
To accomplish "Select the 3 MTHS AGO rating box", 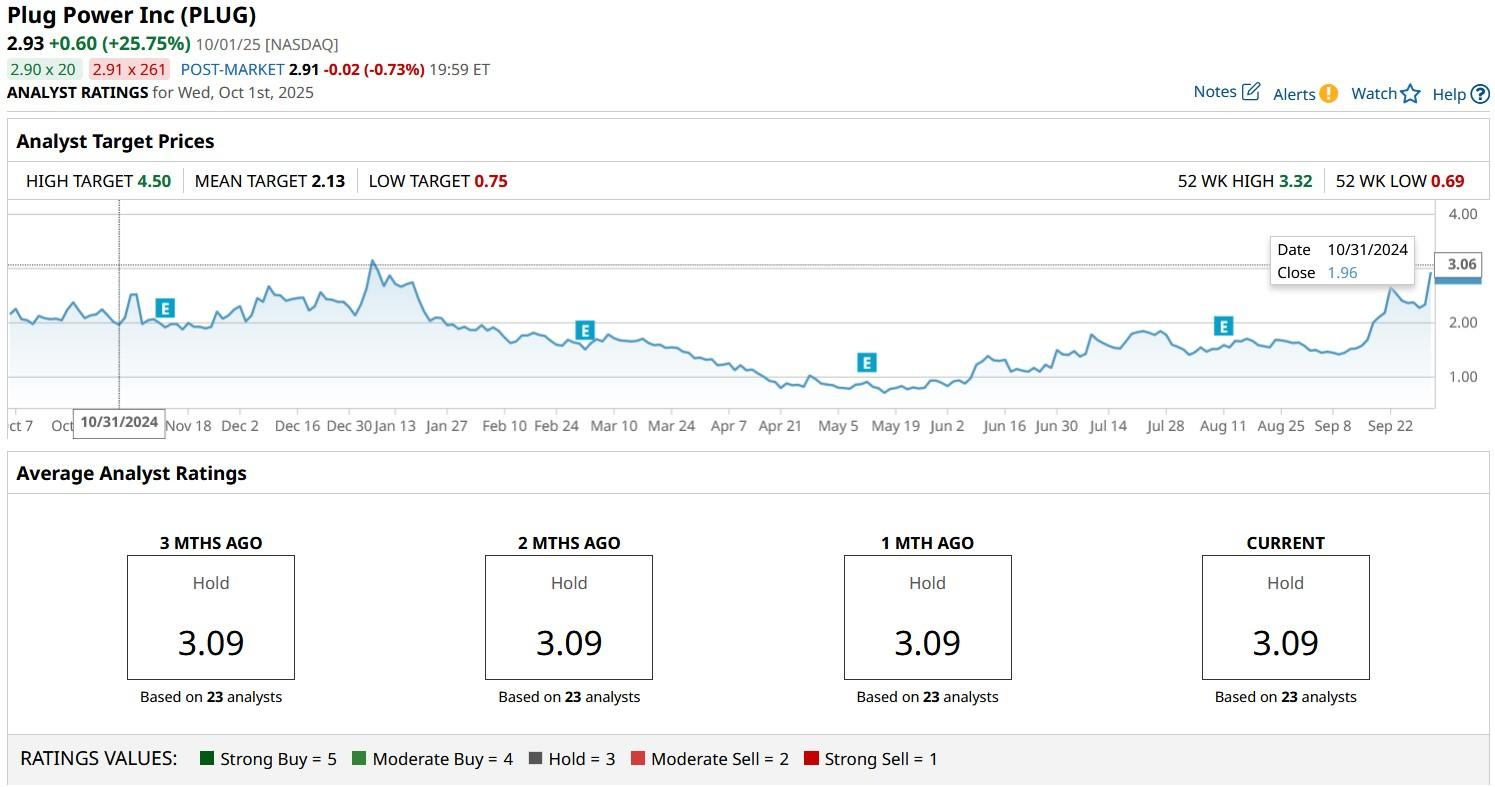I will [210, 617].
